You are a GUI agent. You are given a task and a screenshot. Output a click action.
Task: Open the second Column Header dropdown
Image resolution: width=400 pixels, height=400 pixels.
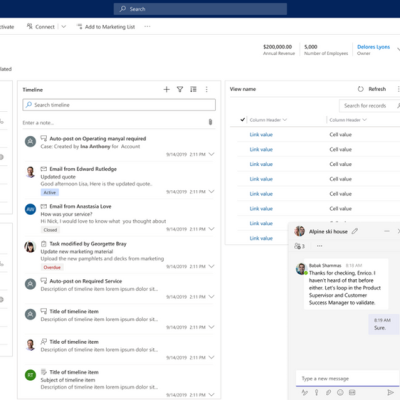[364, 120]
